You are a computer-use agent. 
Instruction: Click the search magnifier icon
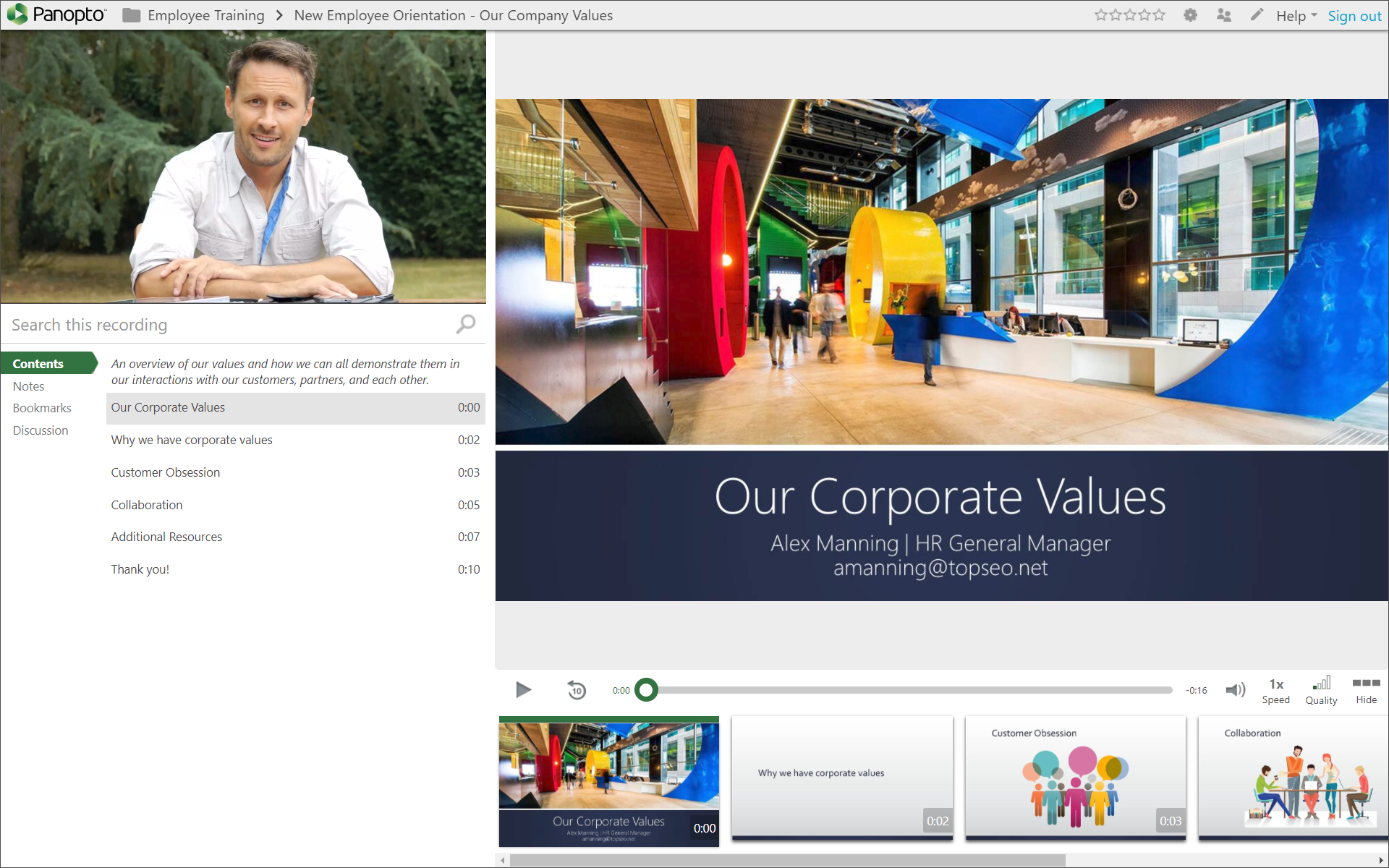(x=466, y=324)
